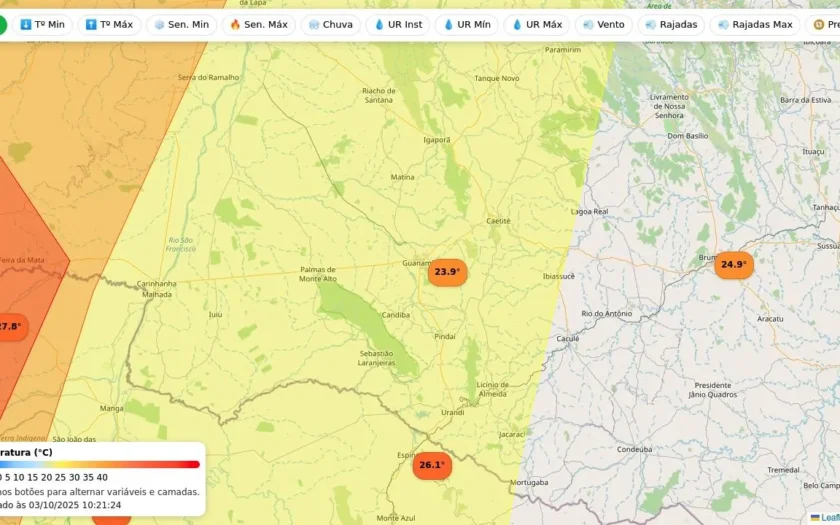Image resolution: width=840 pixels, height=525 pixels.
Task: Click the Candiba town label
Action: (396, 315)
